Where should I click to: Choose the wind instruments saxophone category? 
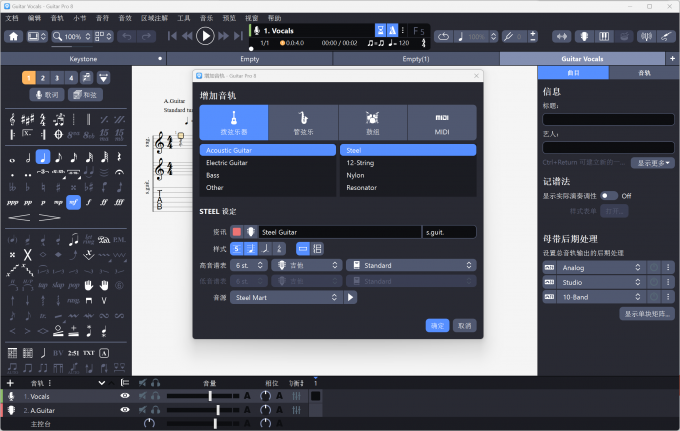(303, 122)
